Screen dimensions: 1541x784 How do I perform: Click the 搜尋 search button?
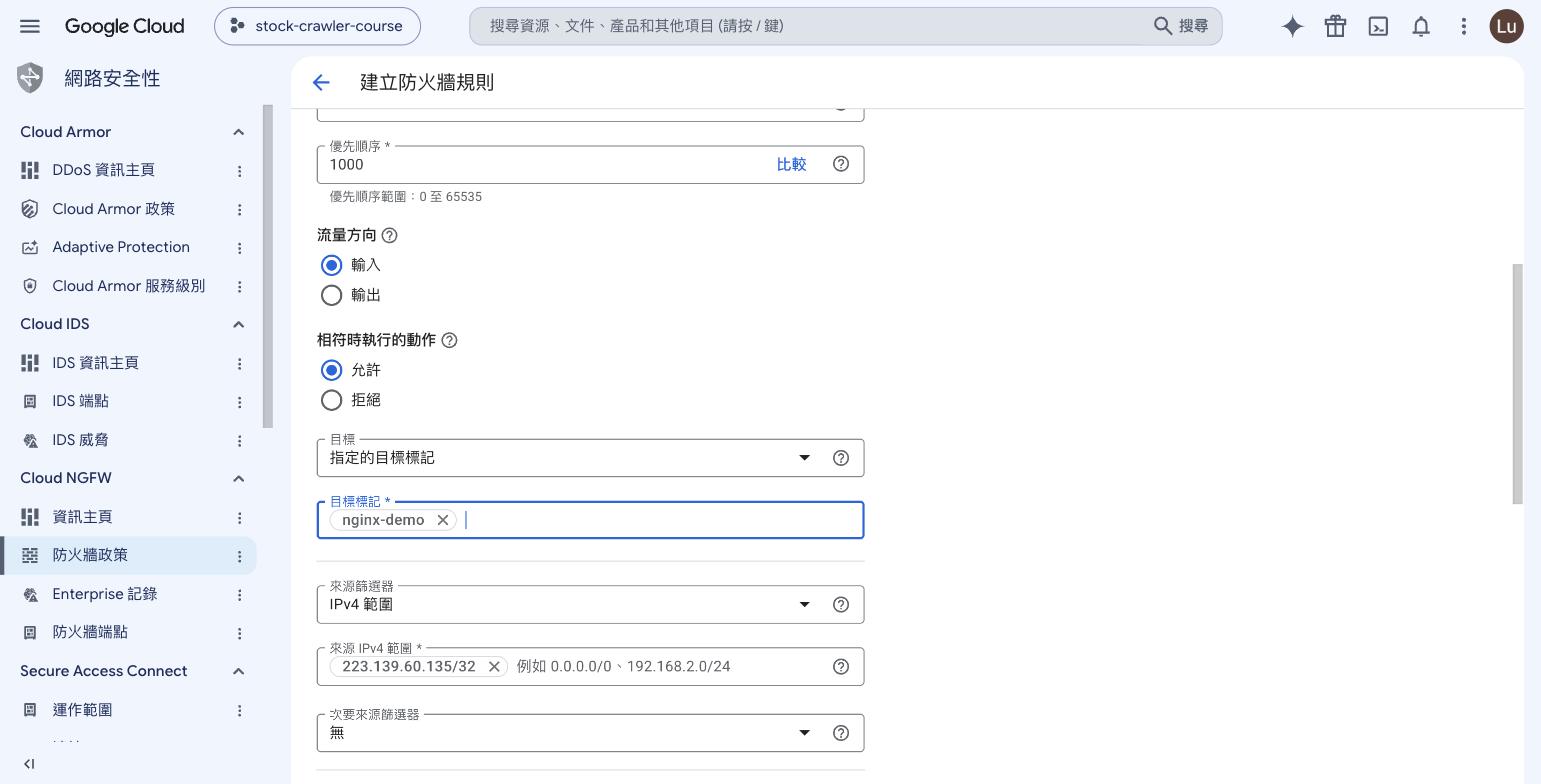[1181, 26]
